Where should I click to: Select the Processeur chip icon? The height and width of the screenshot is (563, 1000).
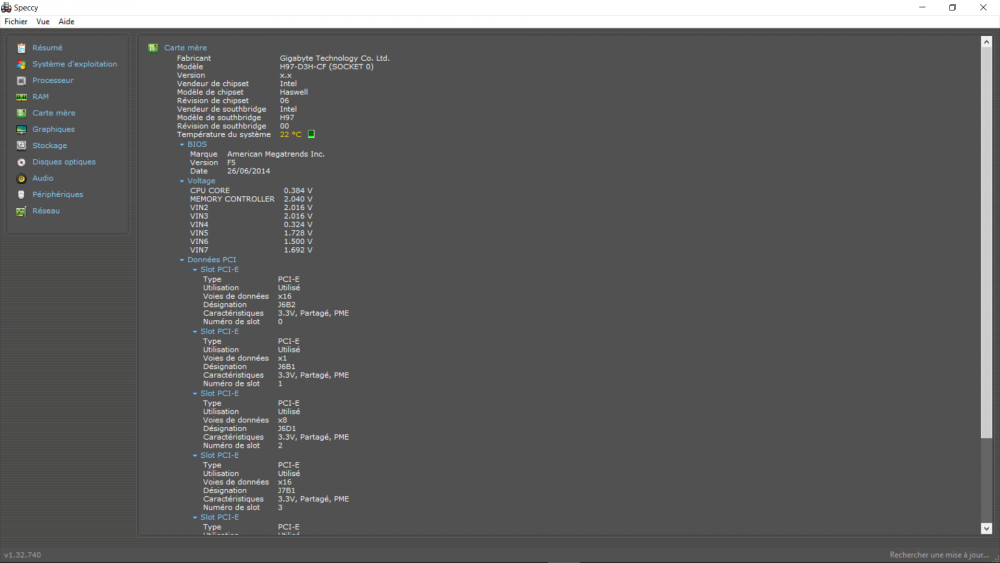point(21,80)
